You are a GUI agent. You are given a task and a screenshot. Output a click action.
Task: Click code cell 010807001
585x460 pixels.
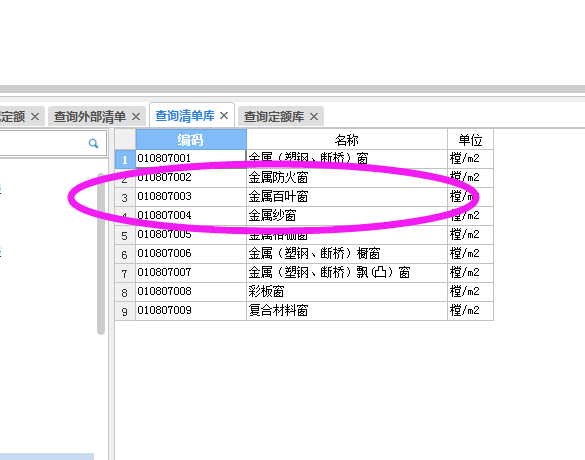pos(191,159)
